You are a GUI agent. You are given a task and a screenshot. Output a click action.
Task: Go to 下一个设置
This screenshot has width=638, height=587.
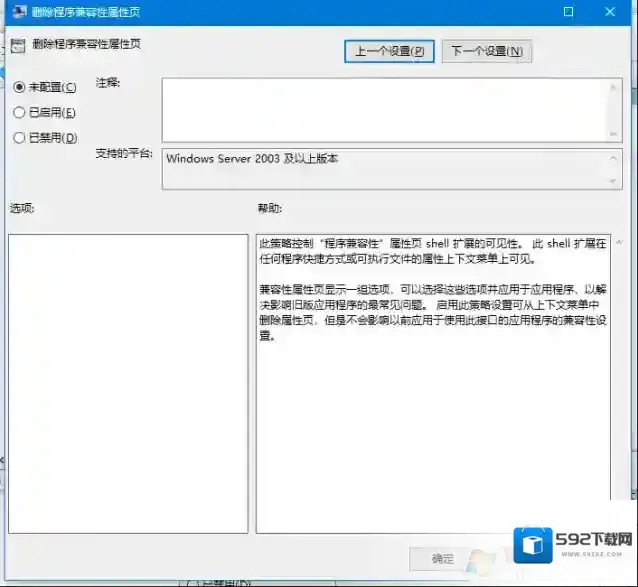[486, 51]
